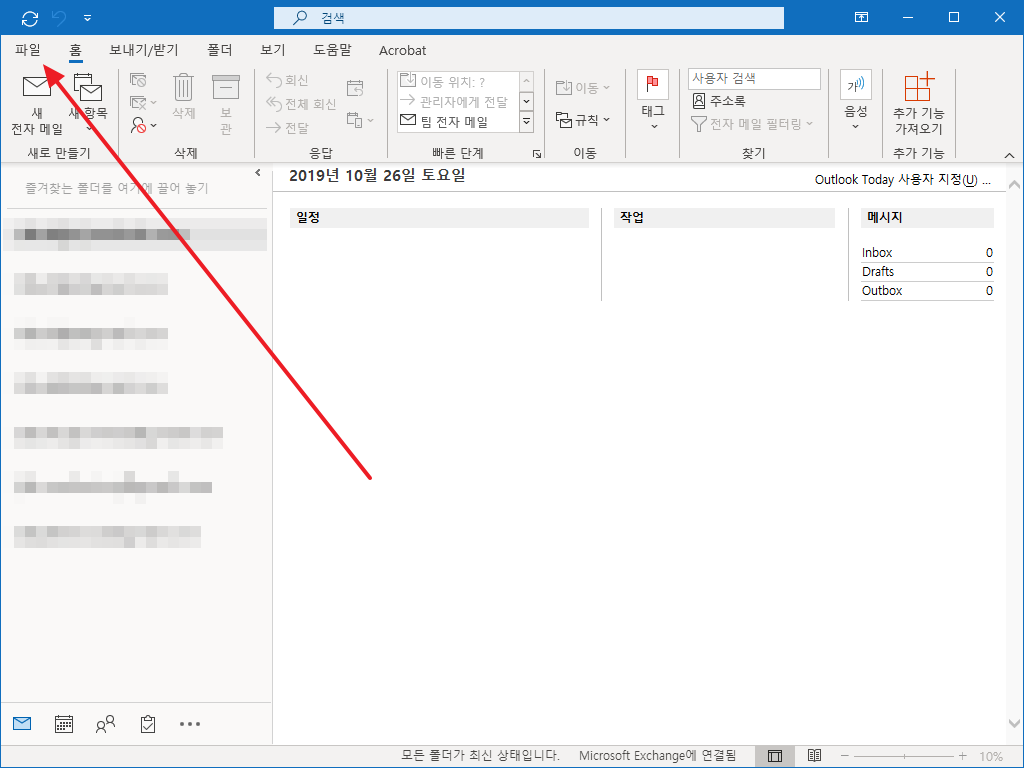Viewport: 1024px width, 768px height.
Task: Open the 도움말 ribbon tab
Action: tap(332, 50)
